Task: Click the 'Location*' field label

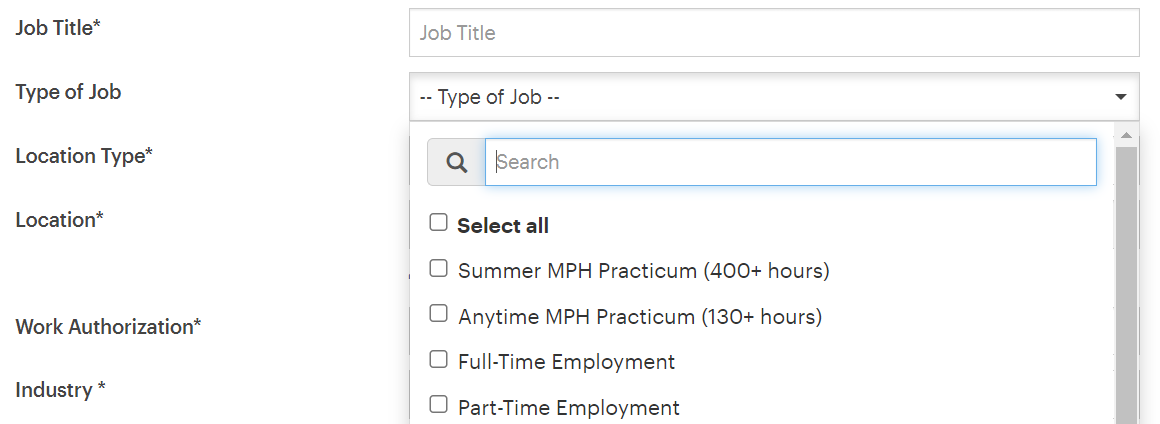Action: coord(59,220)
